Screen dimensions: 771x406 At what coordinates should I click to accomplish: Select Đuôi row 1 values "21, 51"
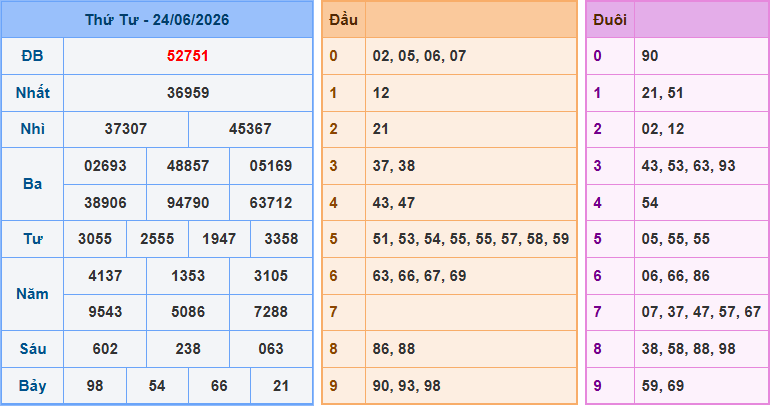click(662, 92)
